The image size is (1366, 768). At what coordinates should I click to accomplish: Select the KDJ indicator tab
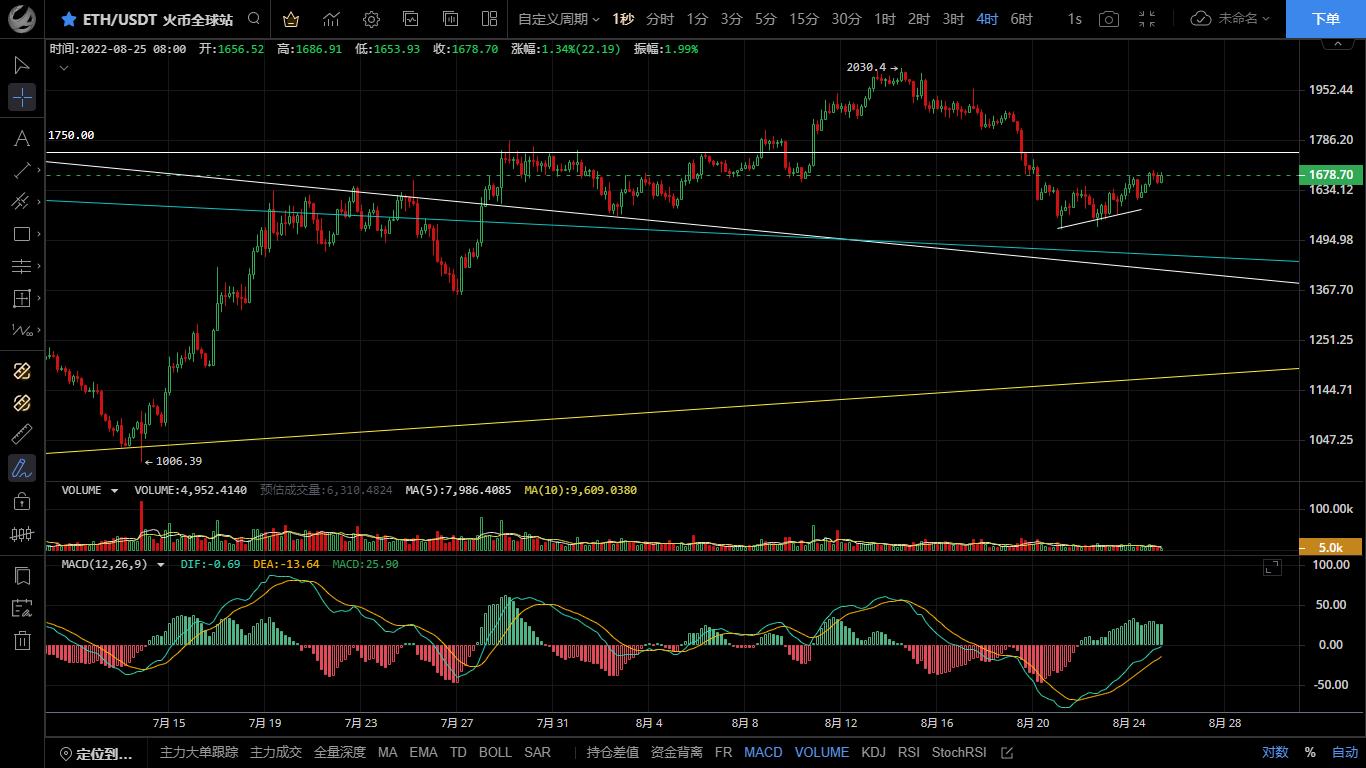pyautogui.click(x=873, y=752)
